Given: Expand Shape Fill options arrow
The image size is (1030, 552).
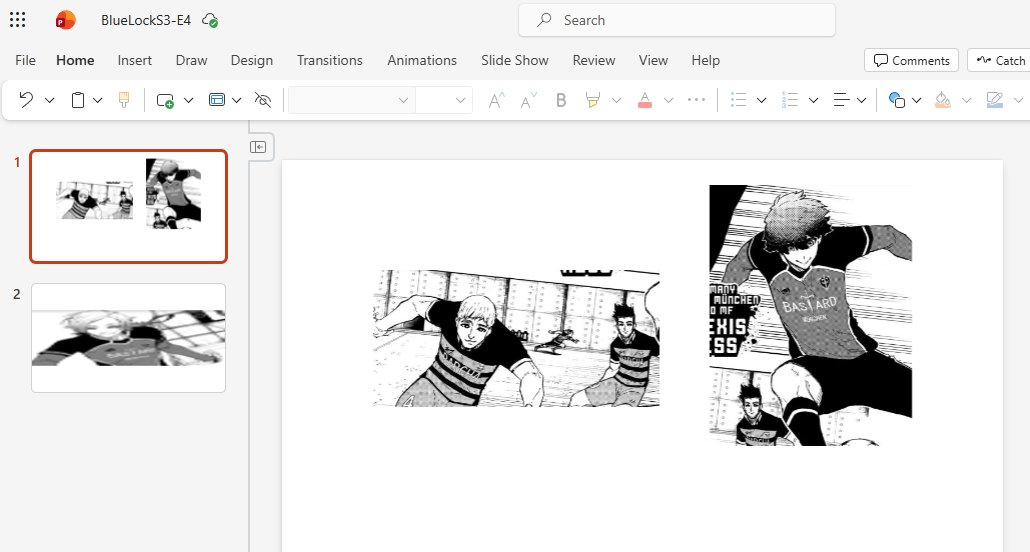Looking at the screenshot, I should click(x=966, y=100).
